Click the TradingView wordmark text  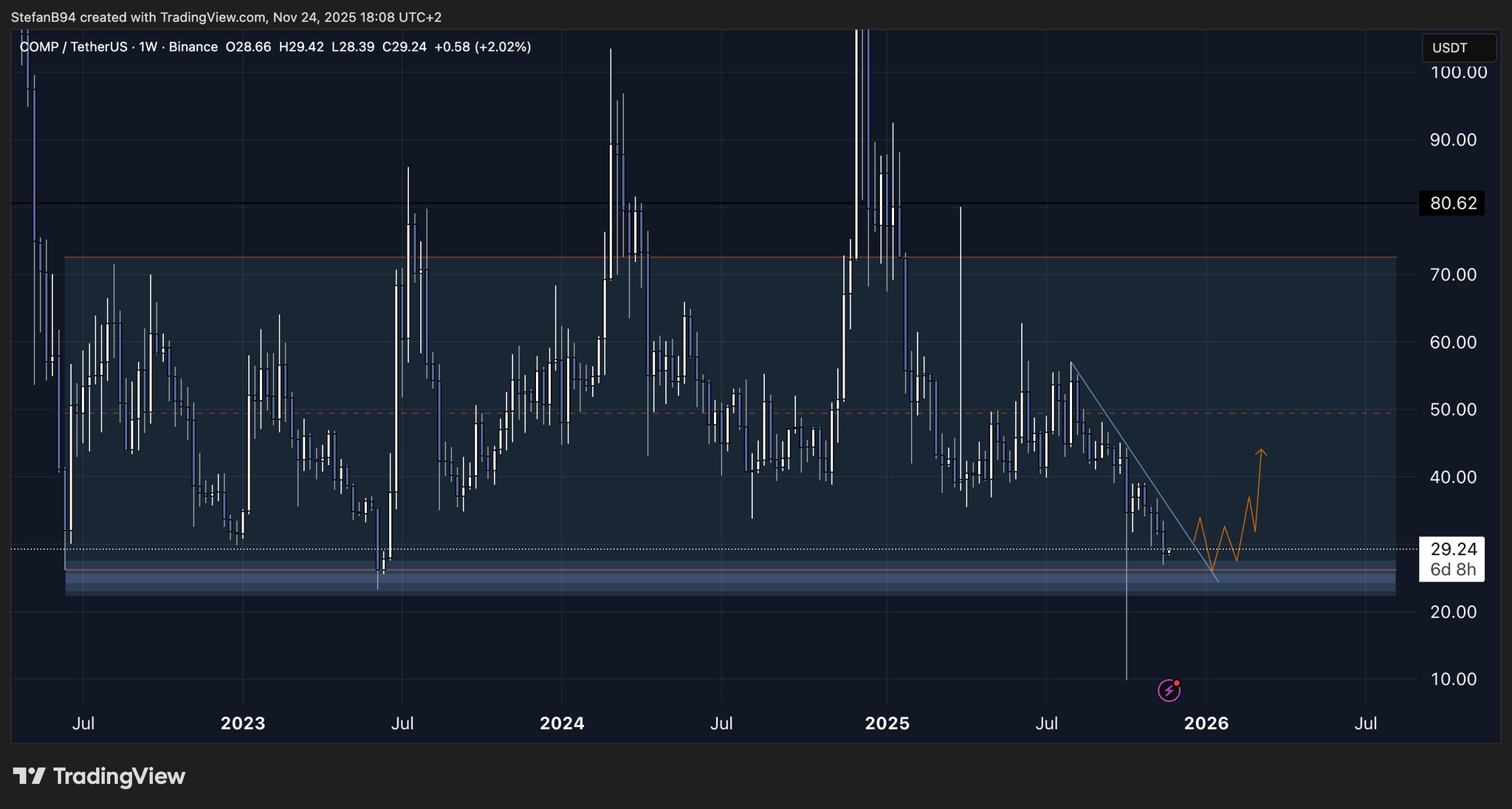[119, 776]
